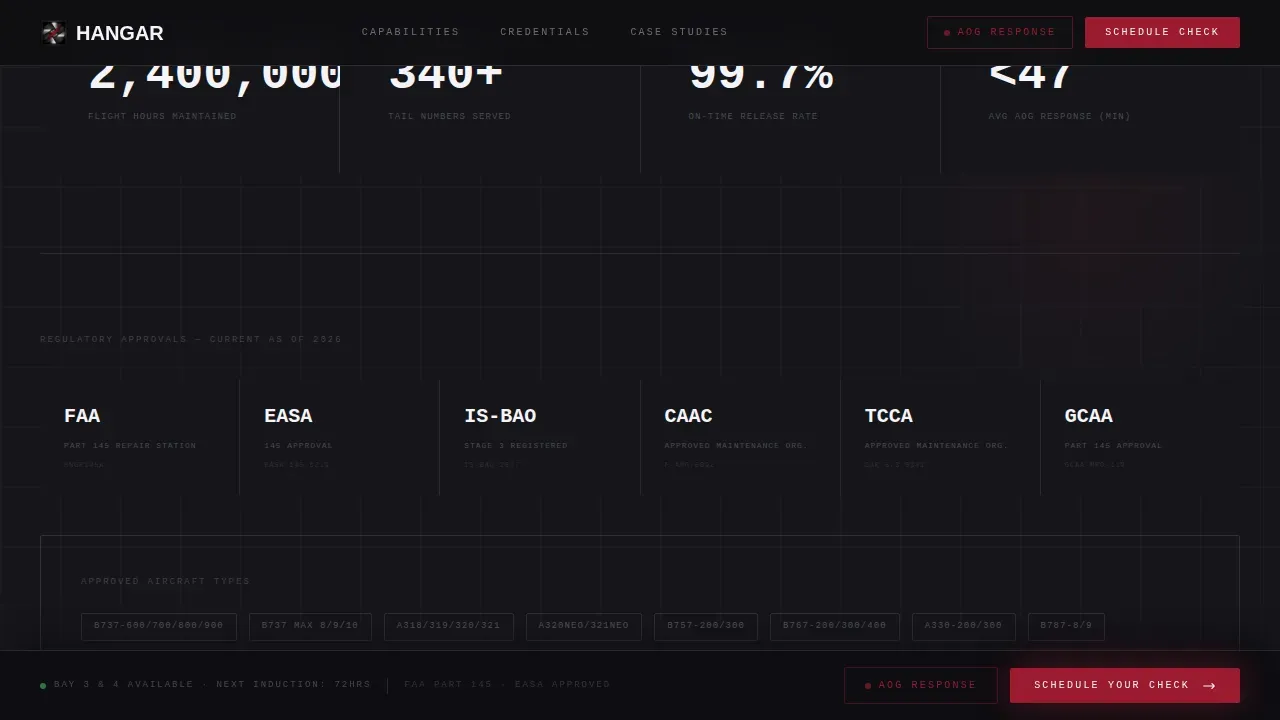Select the GCAA approval card
The height and width of the screenshot is (720, 1280).
coord(1140,438)
